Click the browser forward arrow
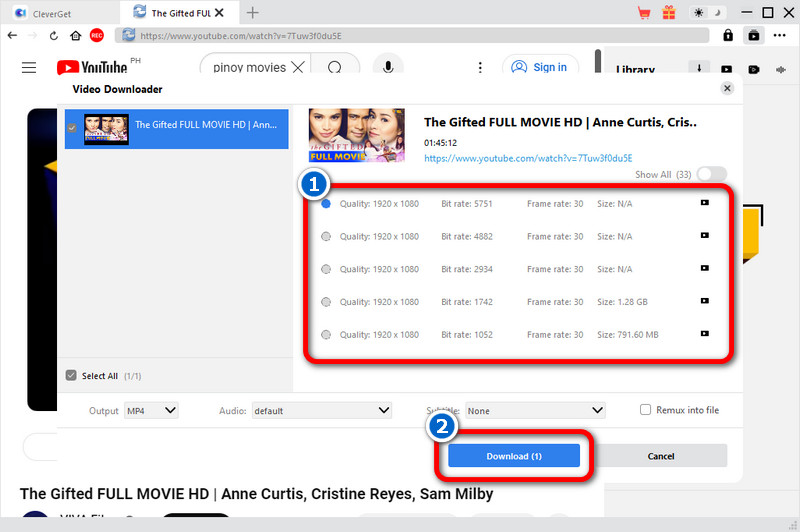The image size is (800, 532). (32, 36)
